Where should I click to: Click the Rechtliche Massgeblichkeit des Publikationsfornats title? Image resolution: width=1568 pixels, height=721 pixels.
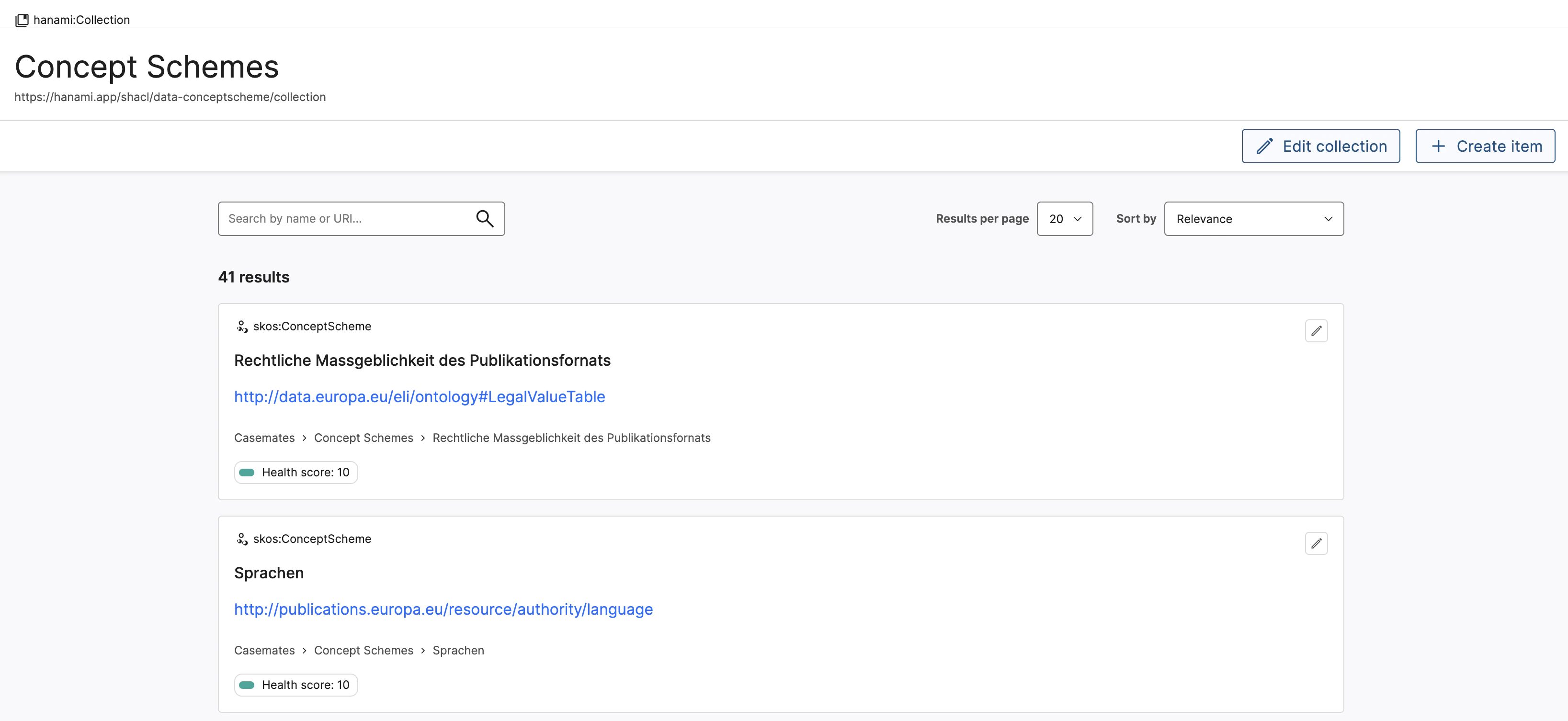422,360
